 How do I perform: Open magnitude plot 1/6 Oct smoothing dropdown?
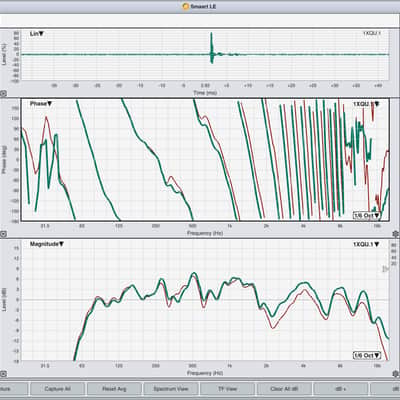(x=367, y=355)
